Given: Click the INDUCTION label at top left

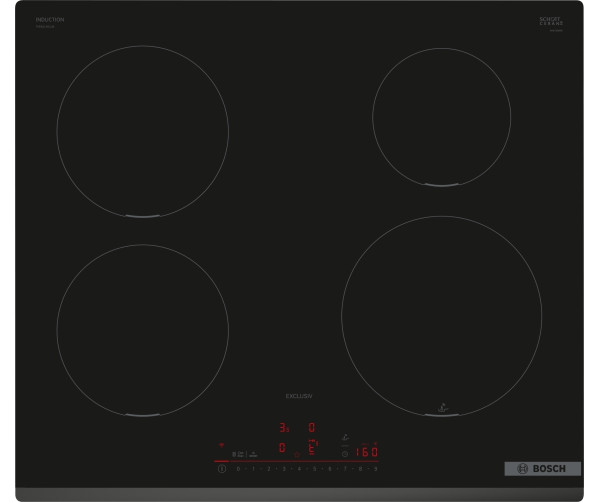Looking at the screenshot, I should [50, 19].
